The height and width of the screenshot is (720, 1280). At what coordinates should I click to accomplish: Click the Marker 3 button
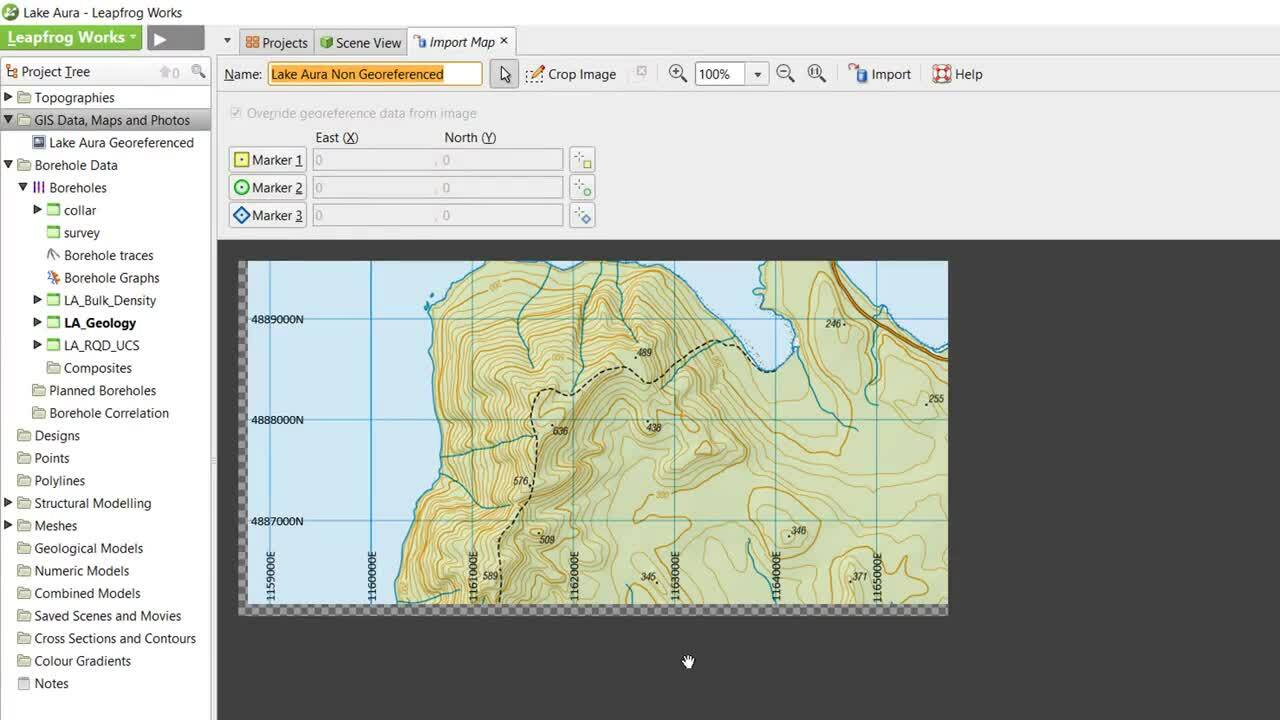click(x=268, y=215)
